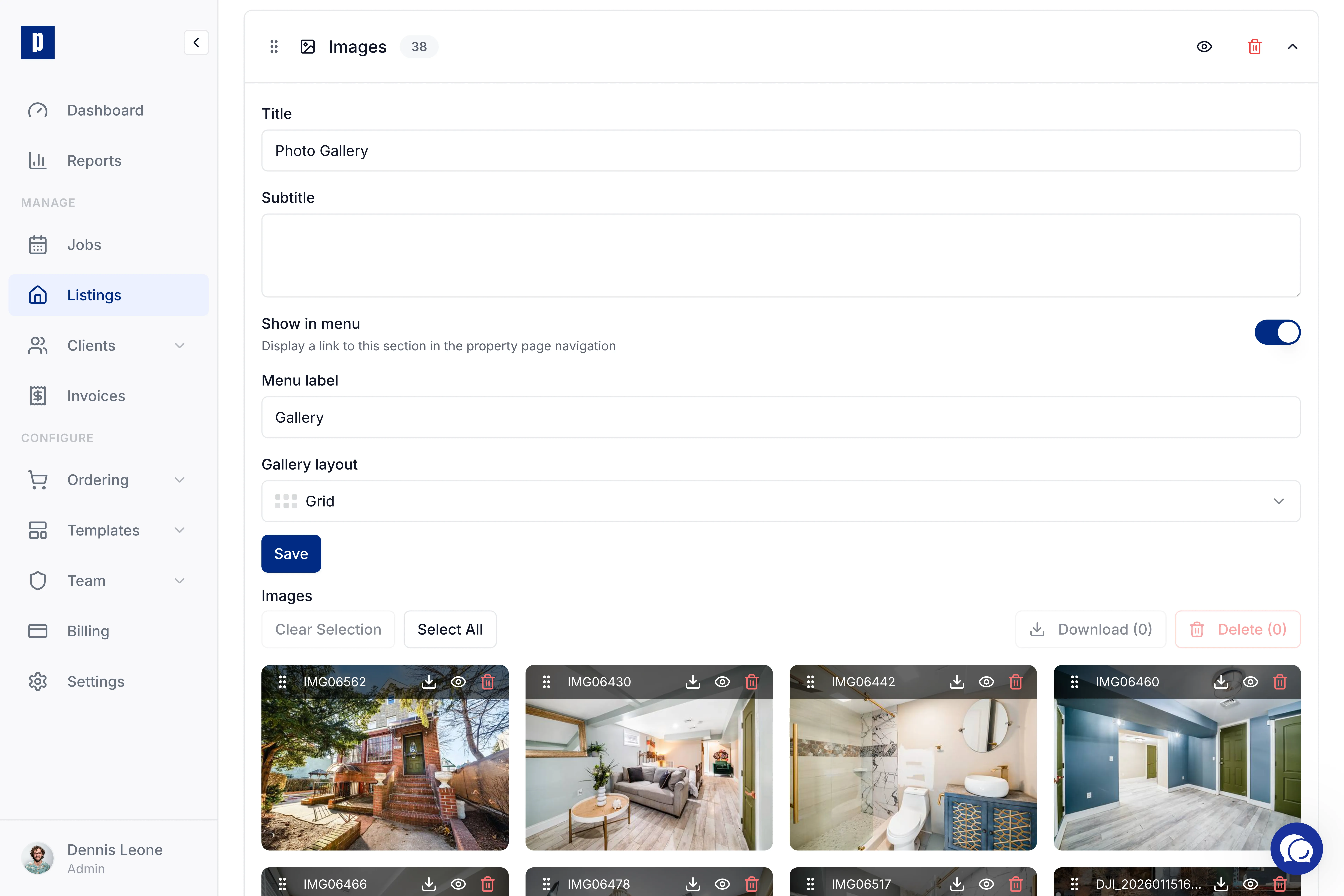This screenshot has height=896, width=1344.
Task: Download image IMG06562
Action: [x=429, y=682]
